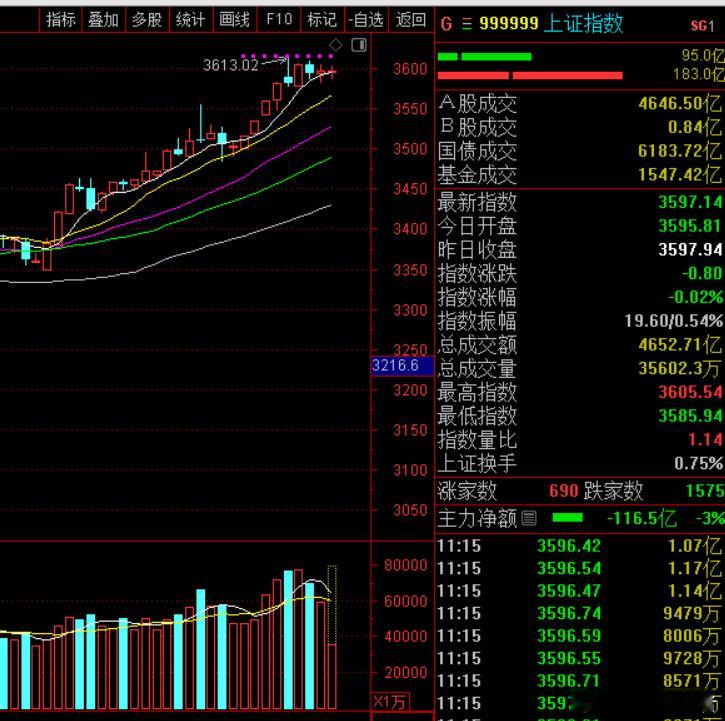Click the 最新指数 value 3597.14
The image size is (725, 721).
click(690, 202)
